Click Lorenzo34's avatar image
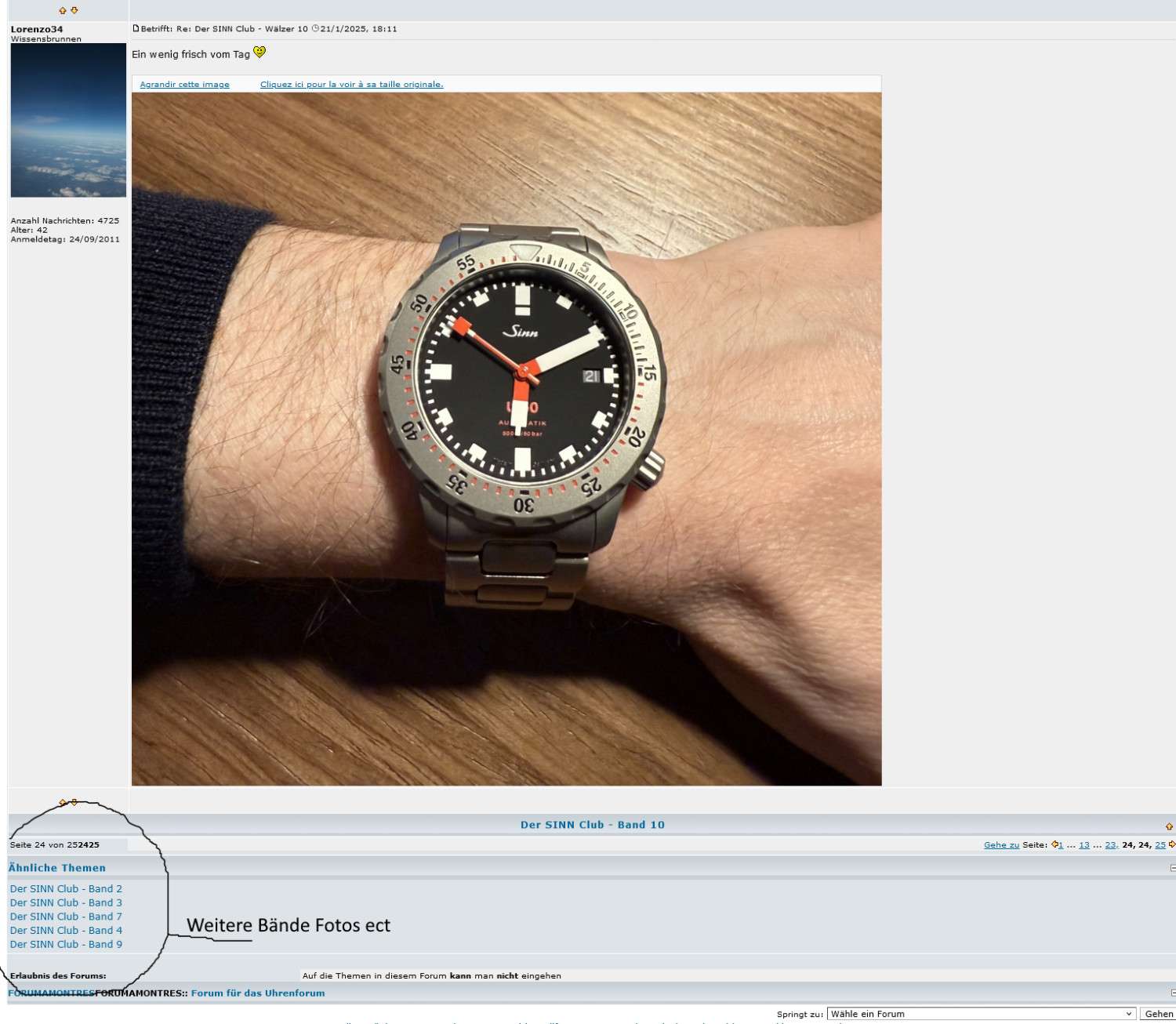This screenshot has width=1176, height=1024. coord(68,120)
